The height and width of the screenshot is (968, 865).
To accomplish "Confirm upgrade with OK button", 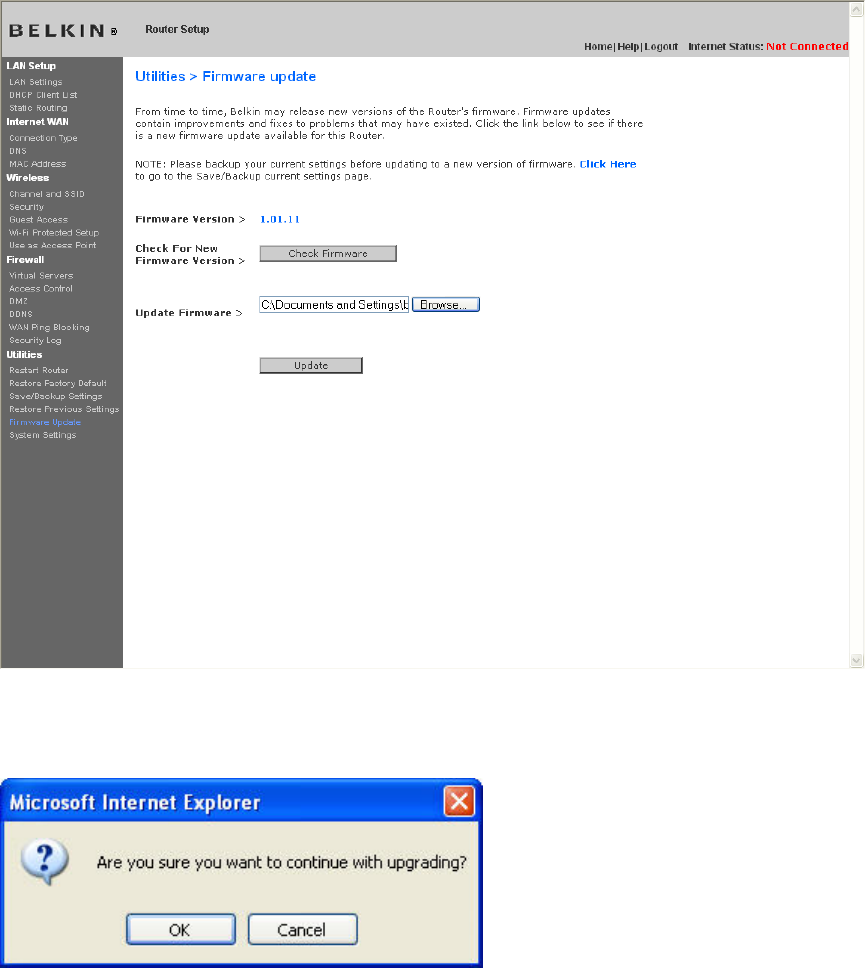I will pyautogui.click(x=180, y=929).
